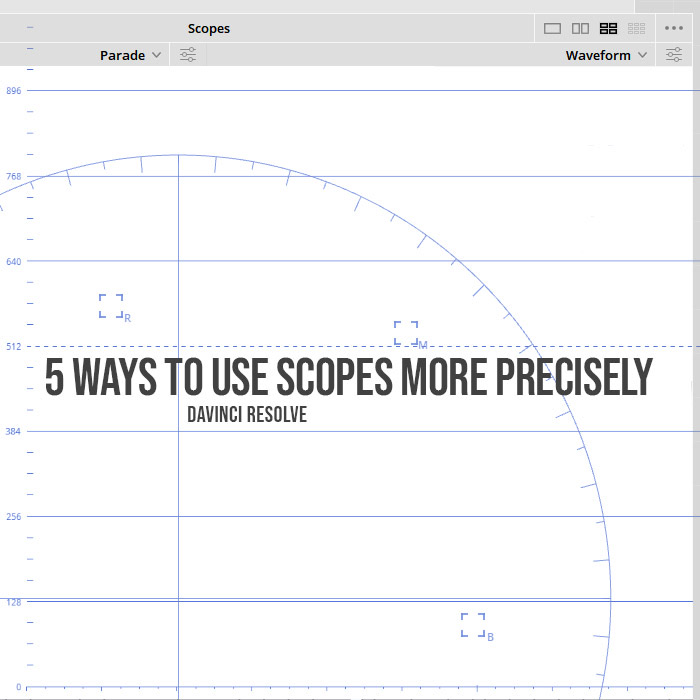Open the Waveform dropdown selector
This screenshot has height=700, width=700.
tap(606, 55)
